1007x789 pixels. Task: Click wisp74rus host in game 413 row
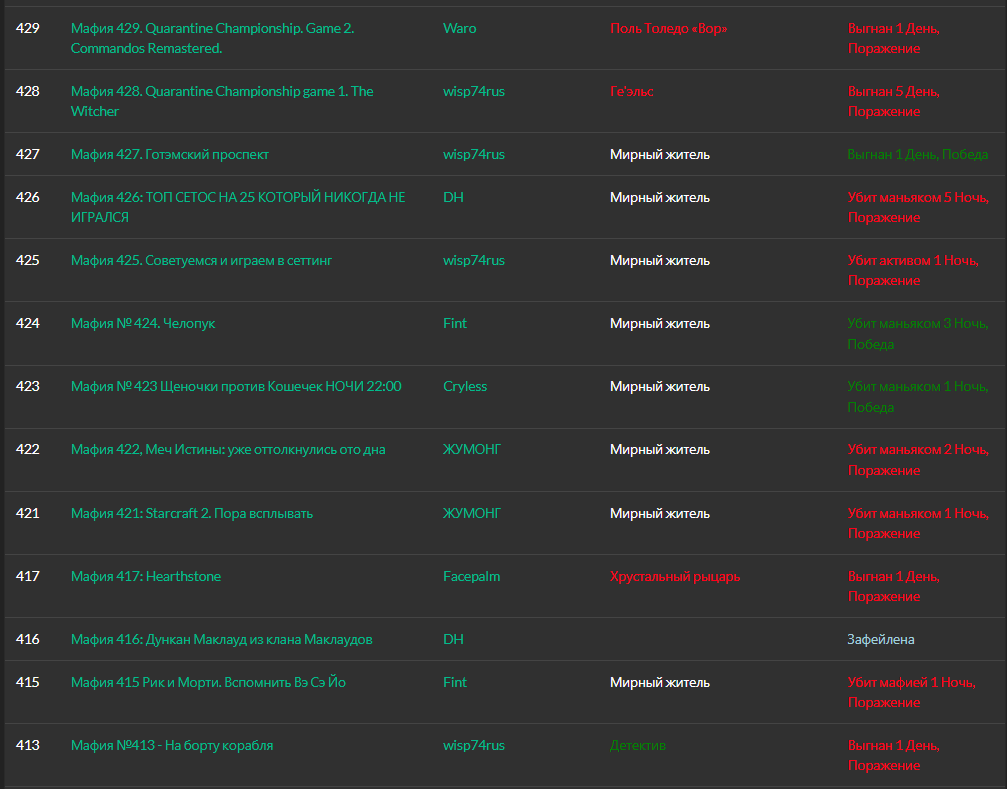pyautogui.click(x=474, y=746)
